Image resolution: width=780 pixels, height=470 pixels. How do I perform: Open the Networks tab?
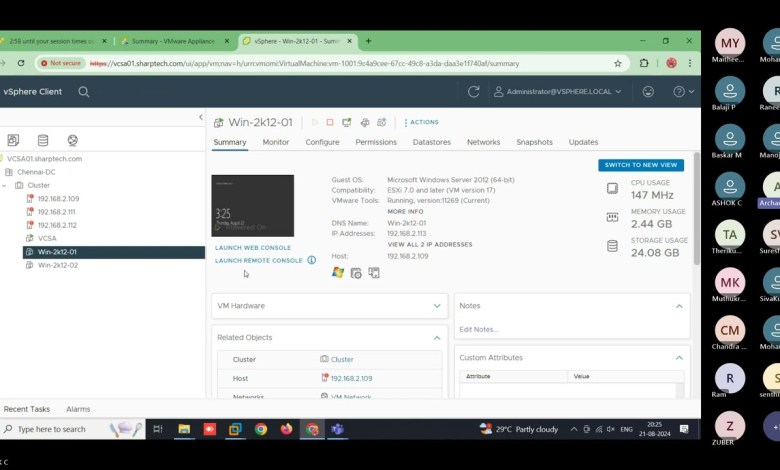point(484,142)
